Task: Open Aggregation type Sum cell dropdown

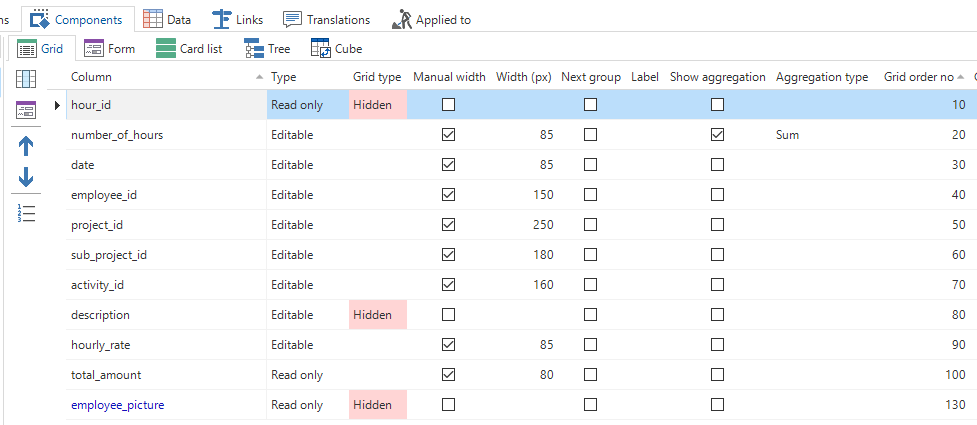Action: [822, 135]
